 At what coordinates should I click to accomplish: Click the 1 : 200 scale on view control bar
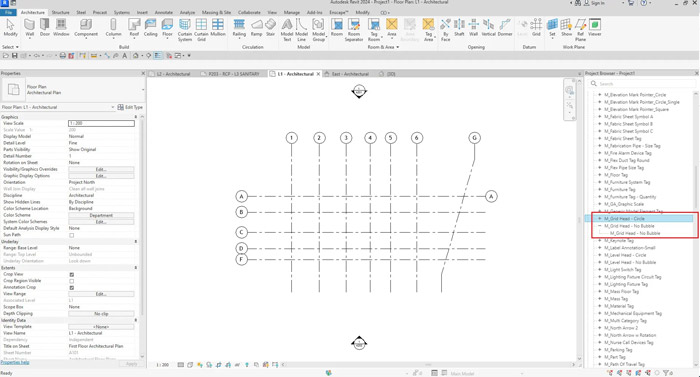[x=162, y=365]
